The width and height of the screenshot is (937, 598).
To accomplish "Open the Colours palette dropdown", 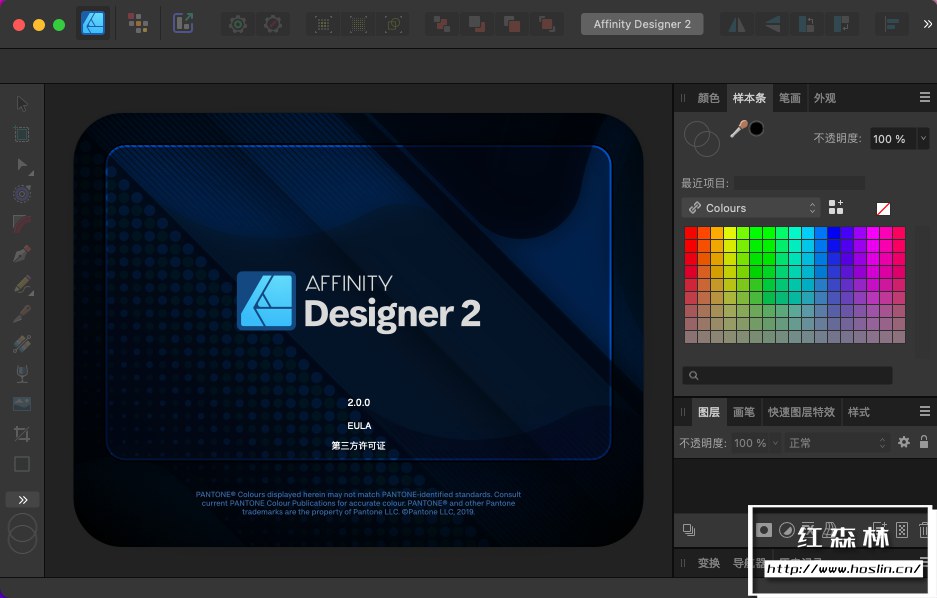I will coord(751,208).
